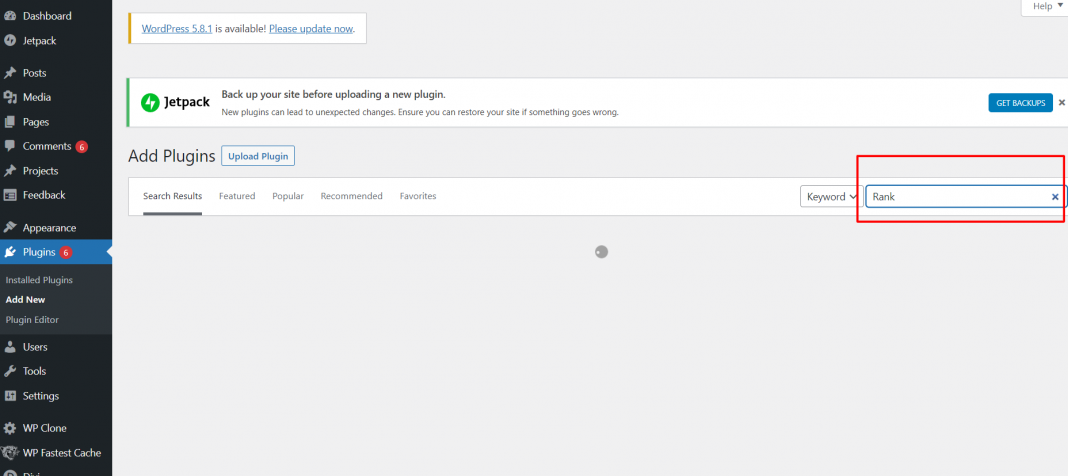Click the Please update now link
The height and width of the screenshot is (476, 1068).
[311, 29]
